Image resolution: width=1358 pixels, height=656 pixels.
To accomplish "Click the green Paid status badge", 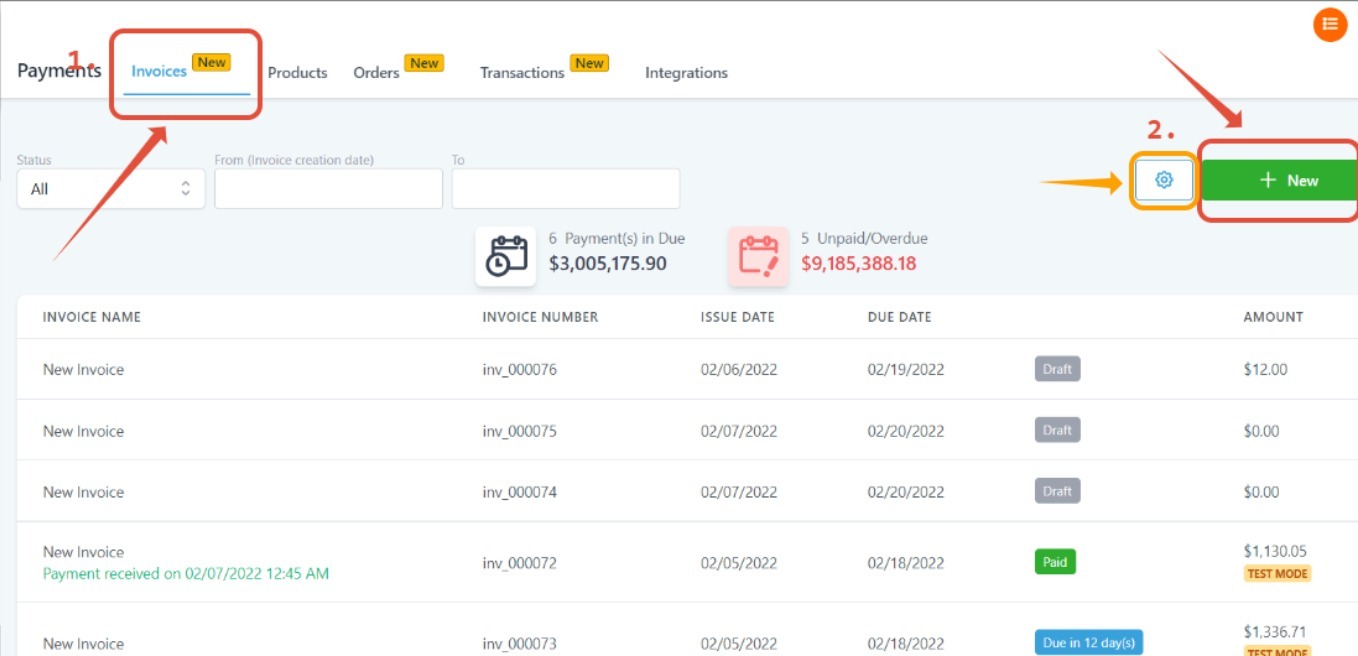I will [1055, 562].
